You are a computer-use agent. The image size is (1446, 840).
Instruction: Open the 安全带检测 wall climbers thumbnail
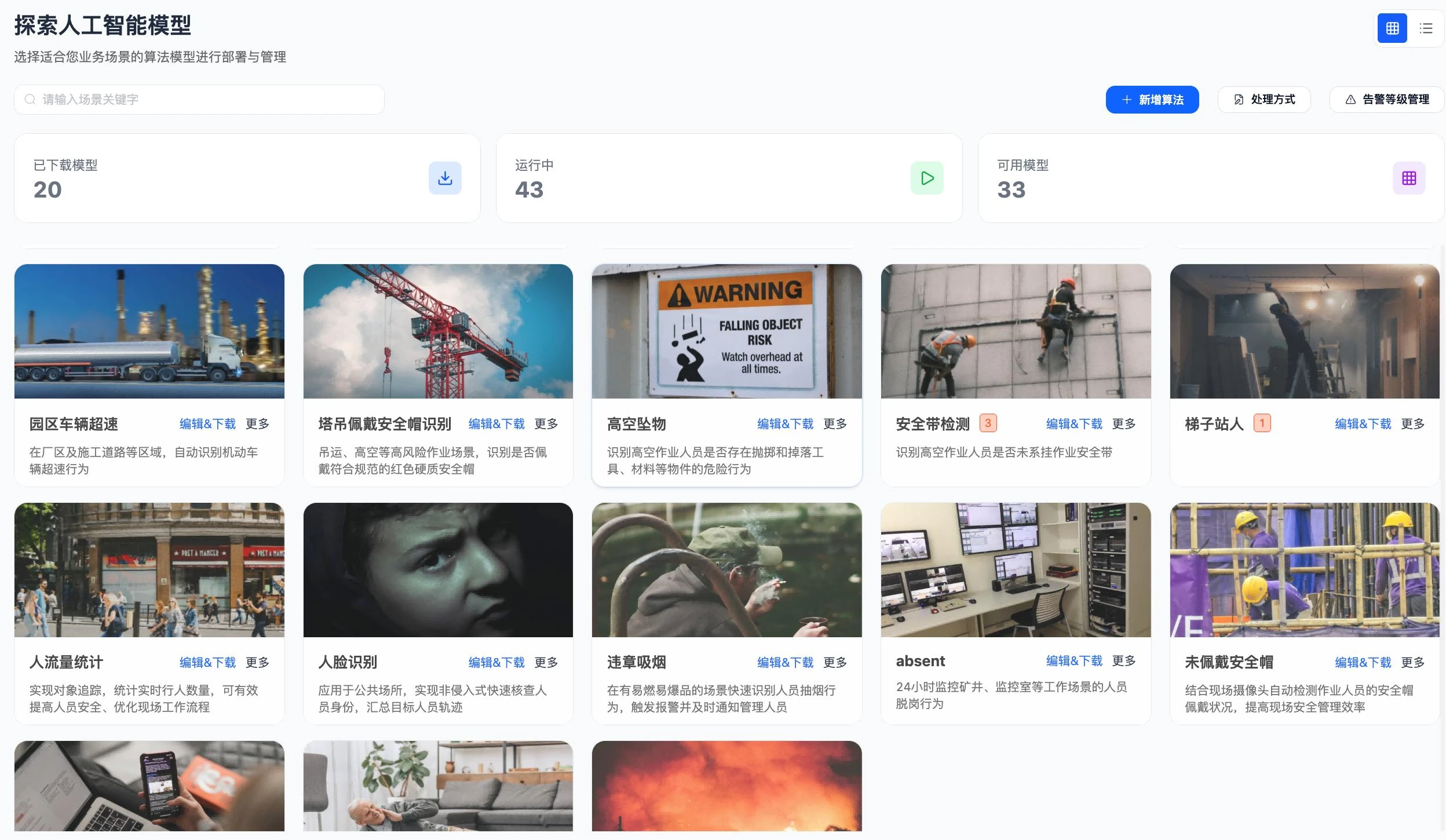tap(1016, 331)
